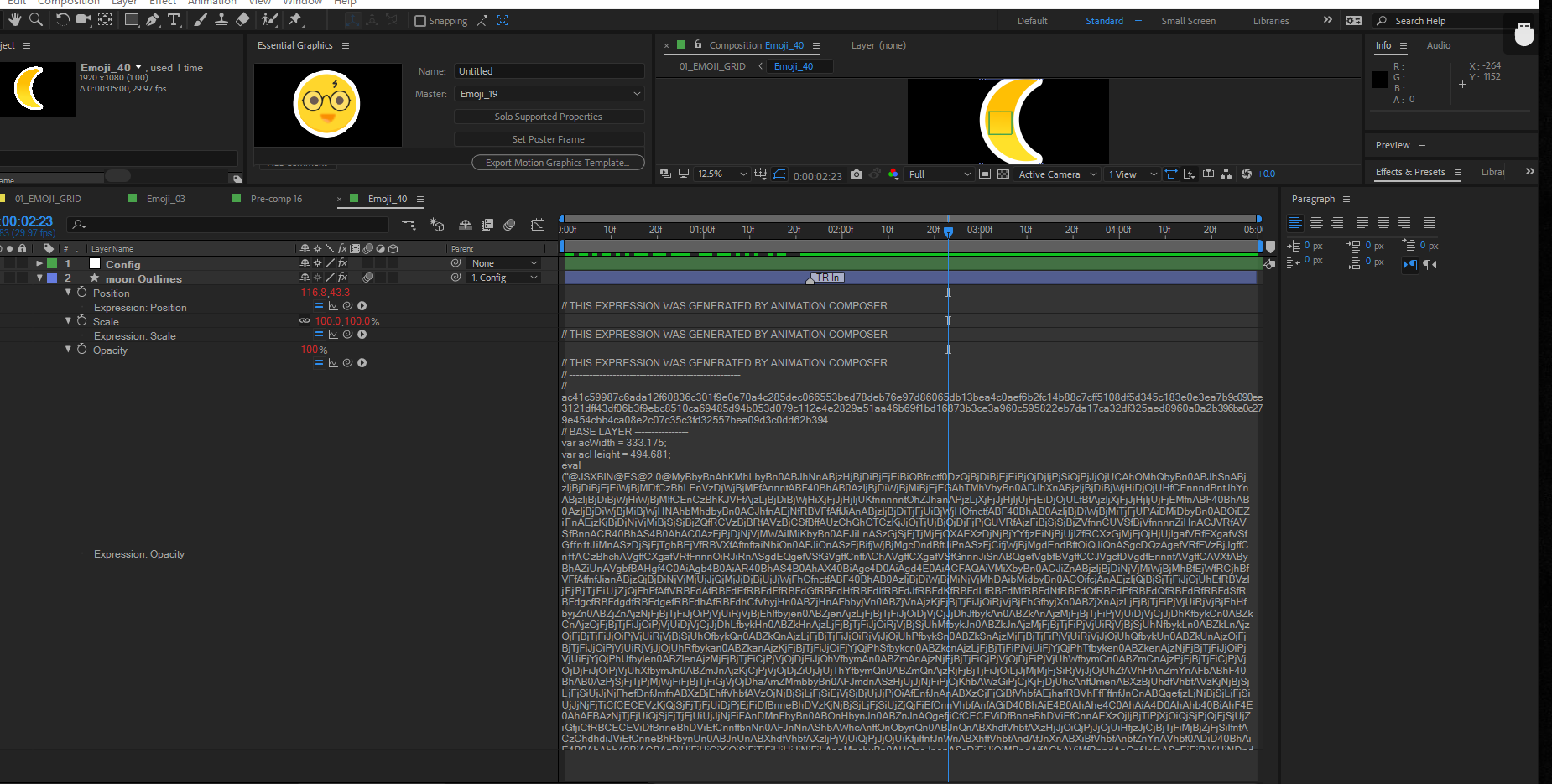The height and width of the screenshot is (784, 1552).
Task: Collapse the Scale property twirl
Action: (68, 320)
